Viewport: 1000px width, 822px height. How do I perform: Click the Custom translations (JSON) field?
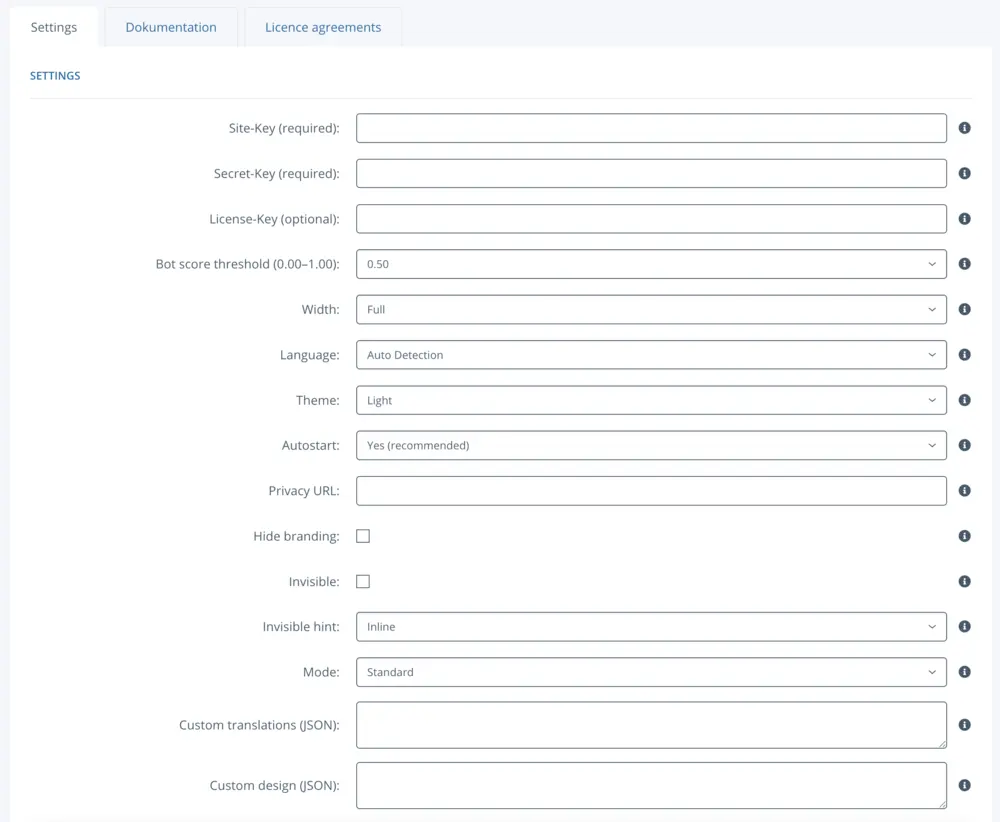(x=650, y=724)
